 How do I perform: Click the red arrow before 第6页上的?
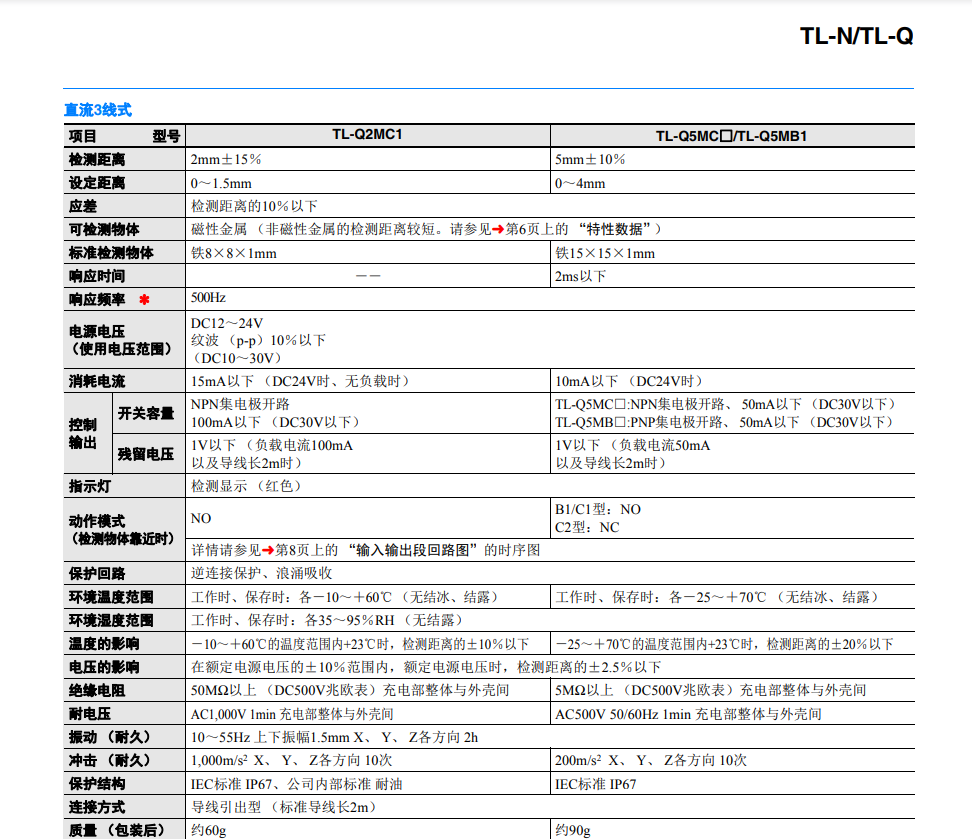click(498, 230)
